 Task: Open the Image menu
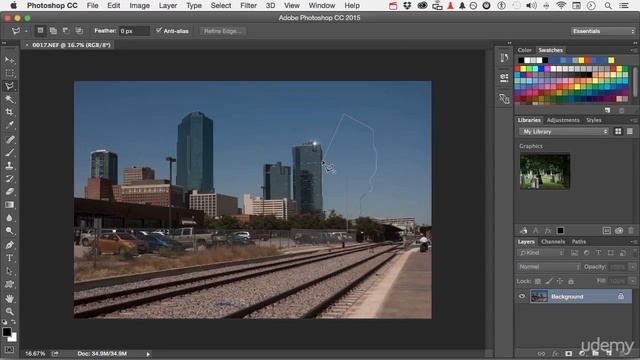click(139, 6)
